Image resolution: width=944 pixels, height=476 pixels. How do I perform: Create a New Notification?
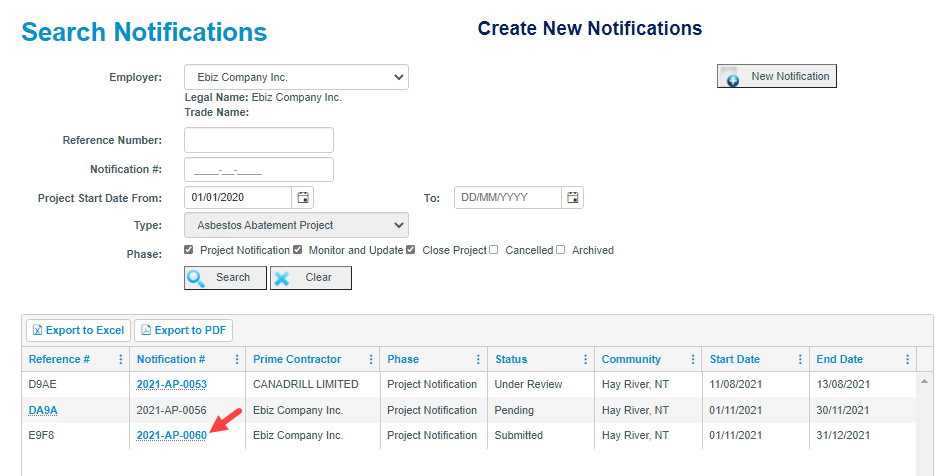tap(777, 76)
